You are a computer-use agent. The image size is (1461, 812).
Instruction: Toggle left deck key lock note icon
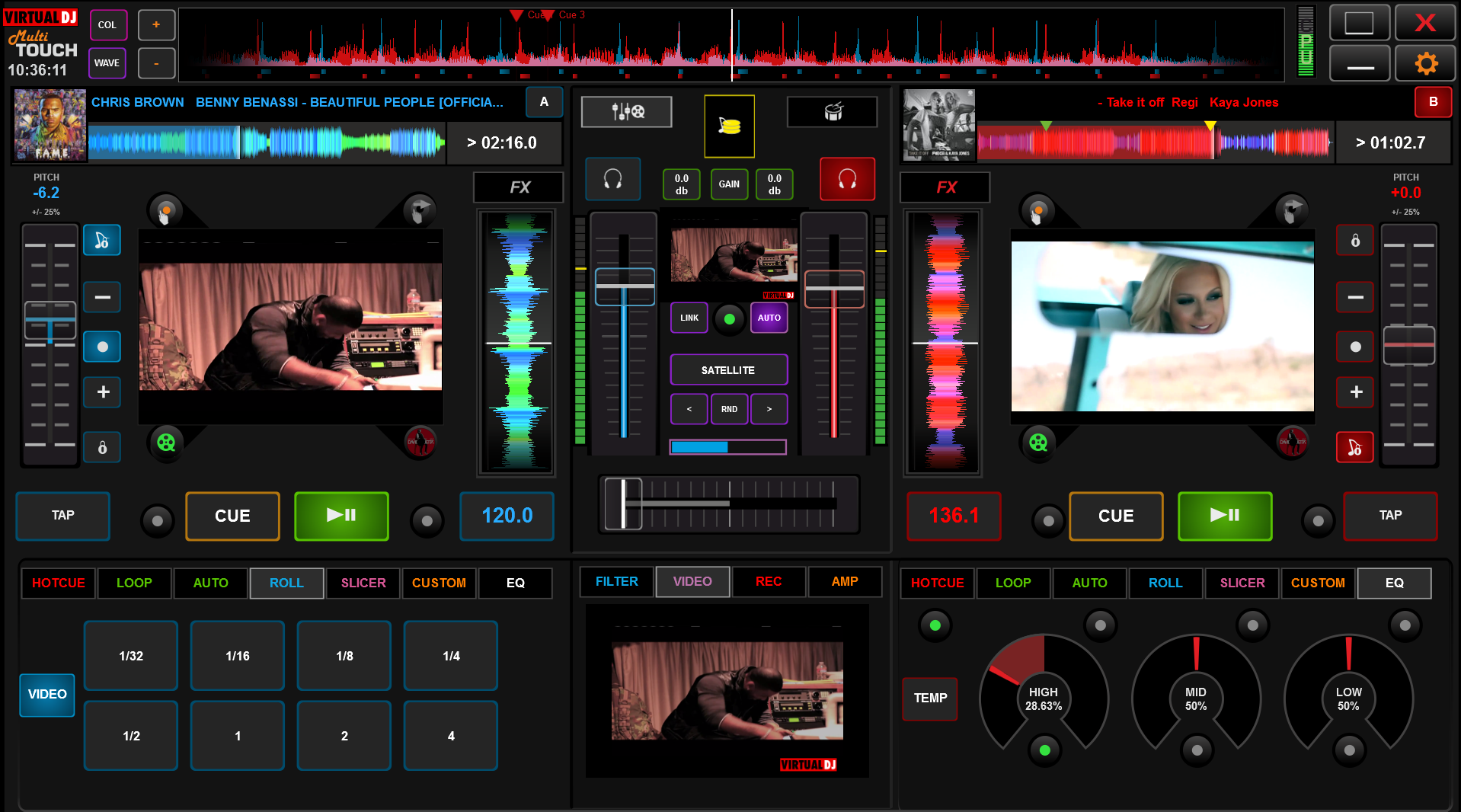(102, 241)
